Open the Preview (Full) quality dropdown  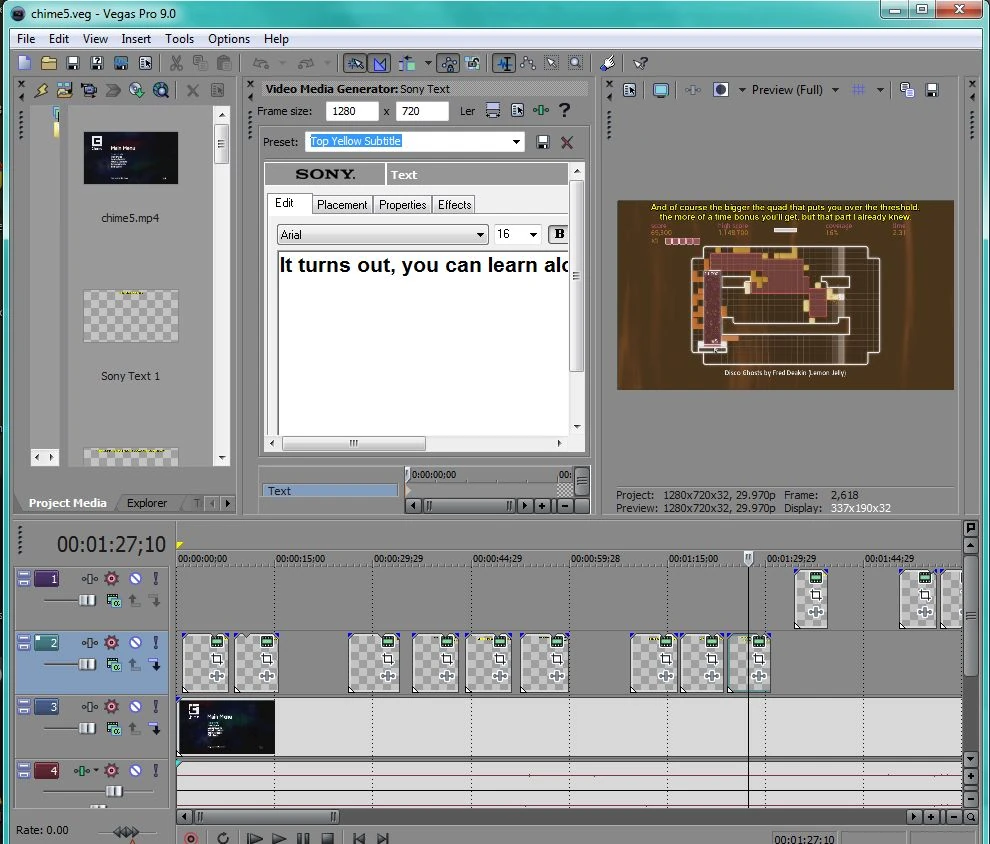click(835, 90)
